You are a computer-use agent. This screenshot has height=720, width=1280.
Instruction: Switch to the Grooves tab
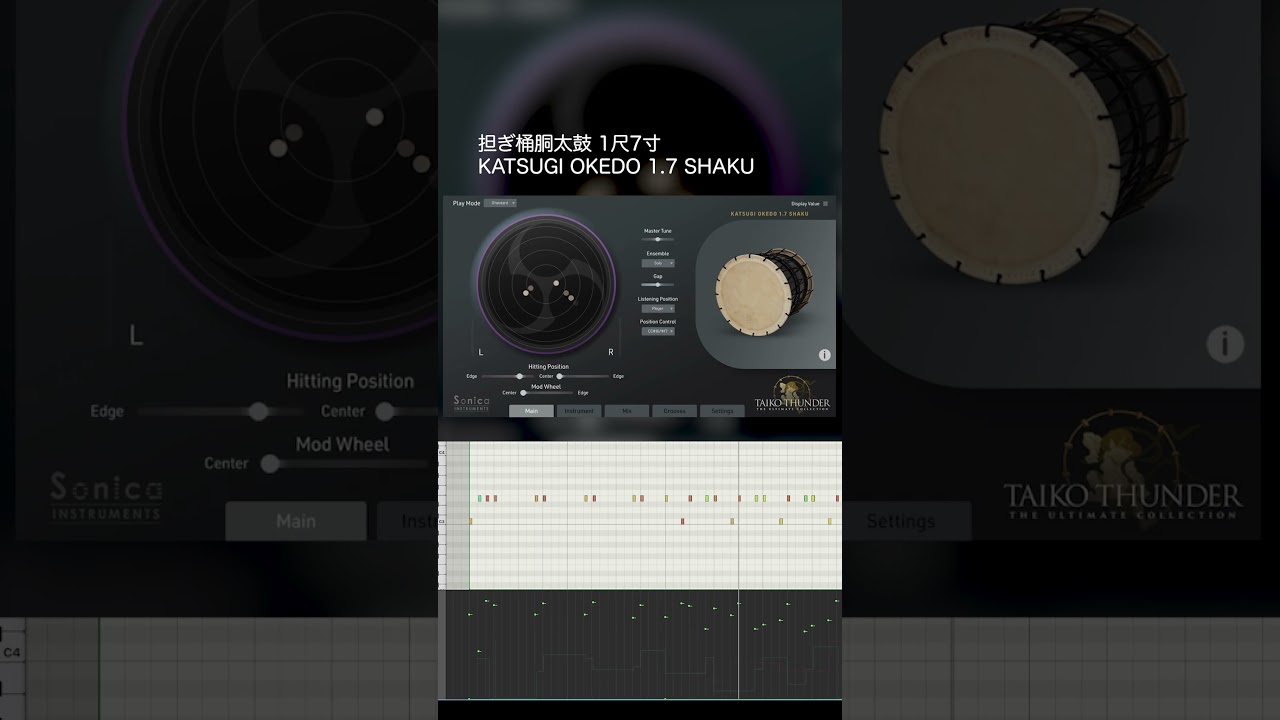click(x=675, y=411)
